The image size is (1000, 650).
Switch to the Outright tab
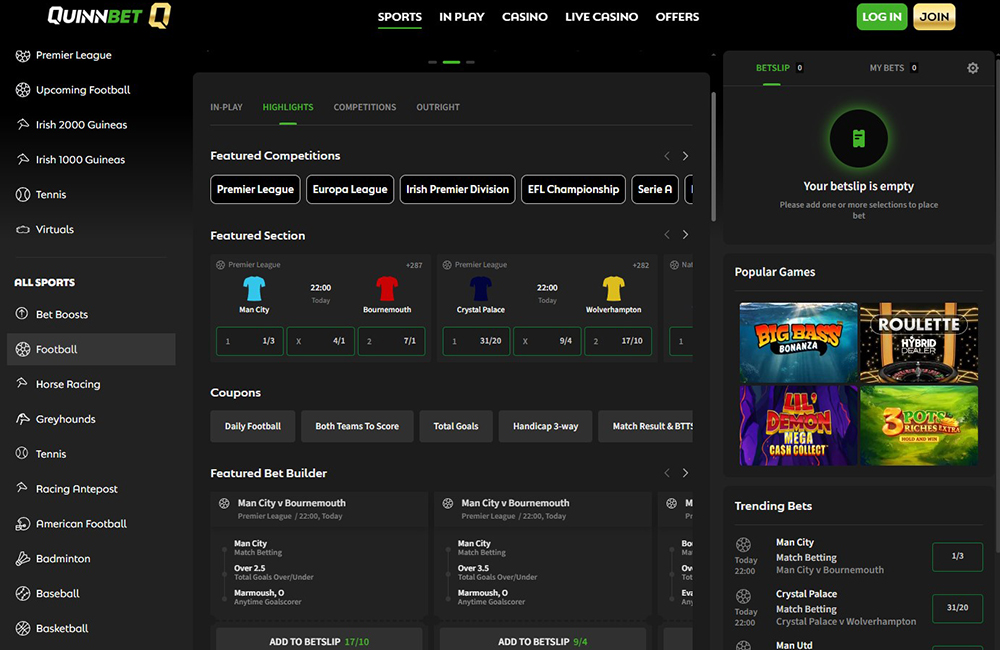click(438, 107)
